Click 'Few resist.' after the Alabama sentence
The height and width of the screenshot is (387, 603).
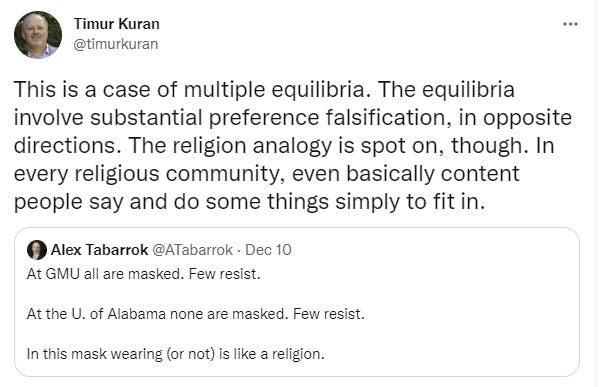pos(328,314)
